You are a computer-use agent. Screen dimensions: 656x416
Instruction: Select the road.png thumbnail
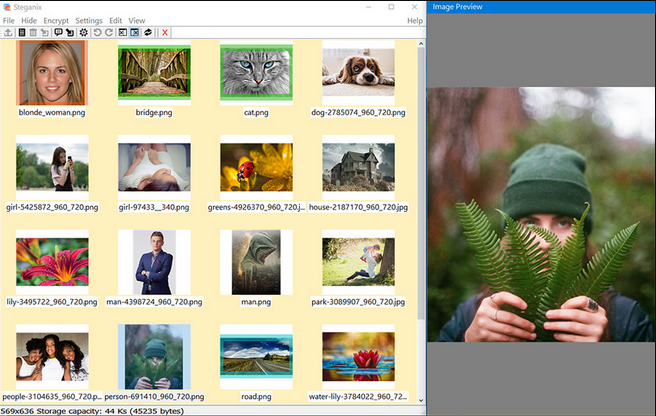point(256,356)
